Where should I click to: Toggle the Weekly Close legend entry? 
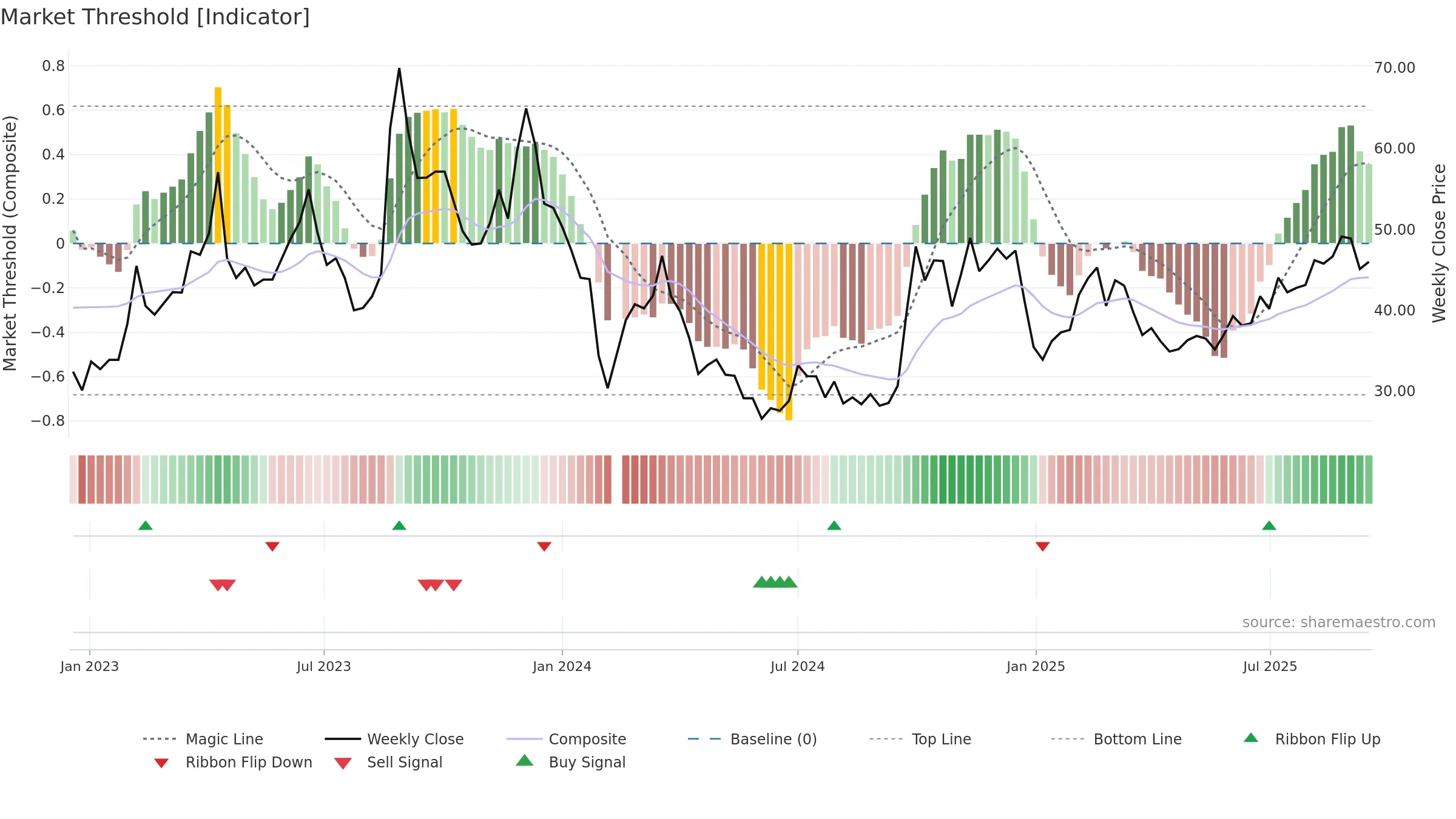(394, 739)
